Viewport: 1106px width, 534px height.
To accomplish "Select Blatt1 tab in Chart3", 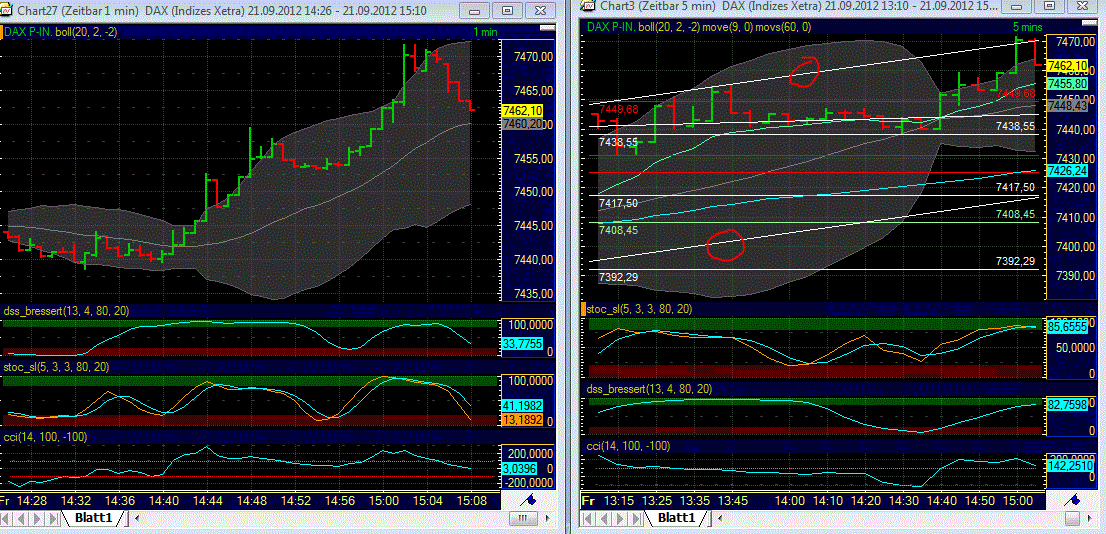I will (675, 518).
